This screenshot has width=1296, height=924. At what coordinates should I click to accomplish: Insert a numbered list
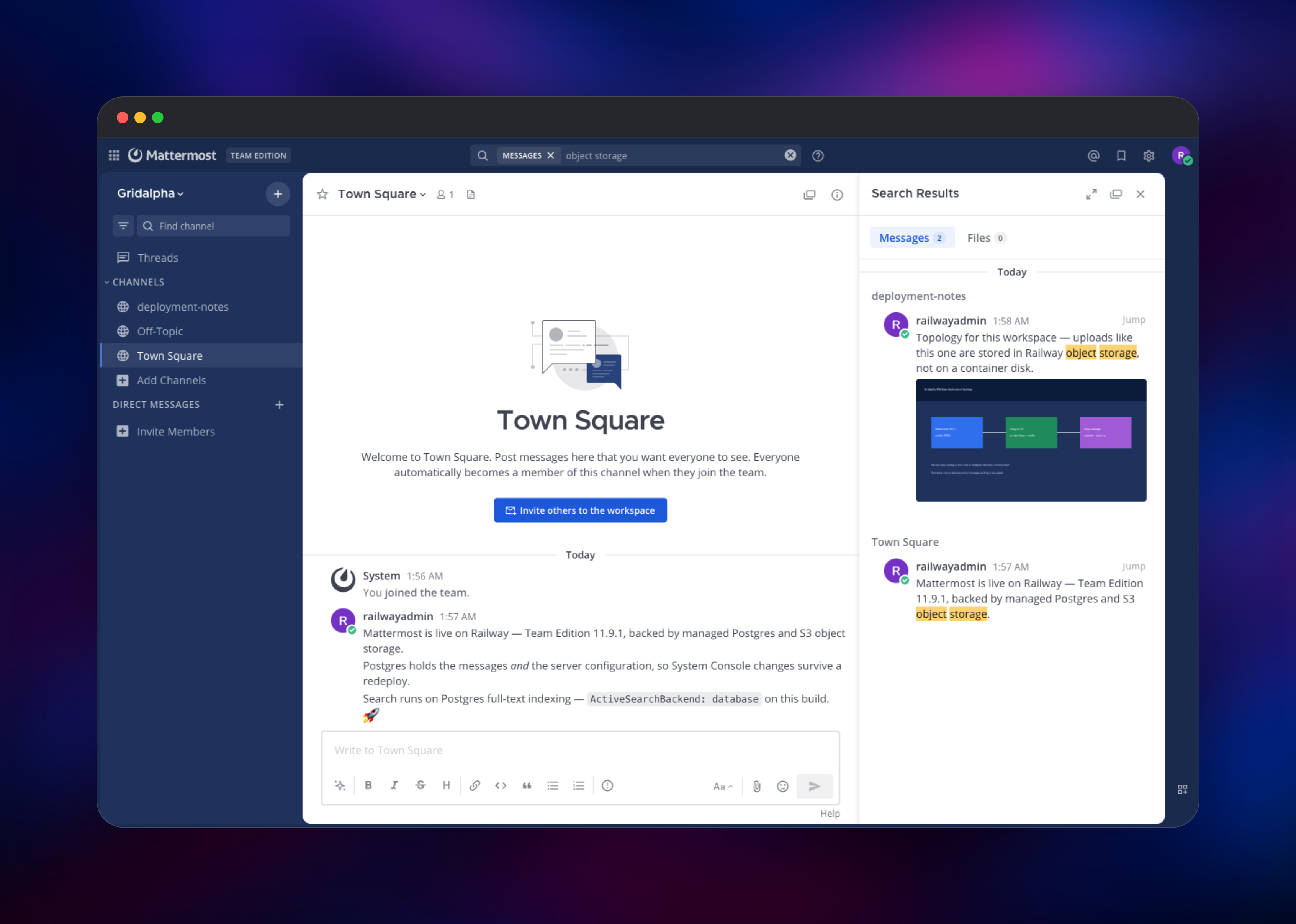point(579,786)
